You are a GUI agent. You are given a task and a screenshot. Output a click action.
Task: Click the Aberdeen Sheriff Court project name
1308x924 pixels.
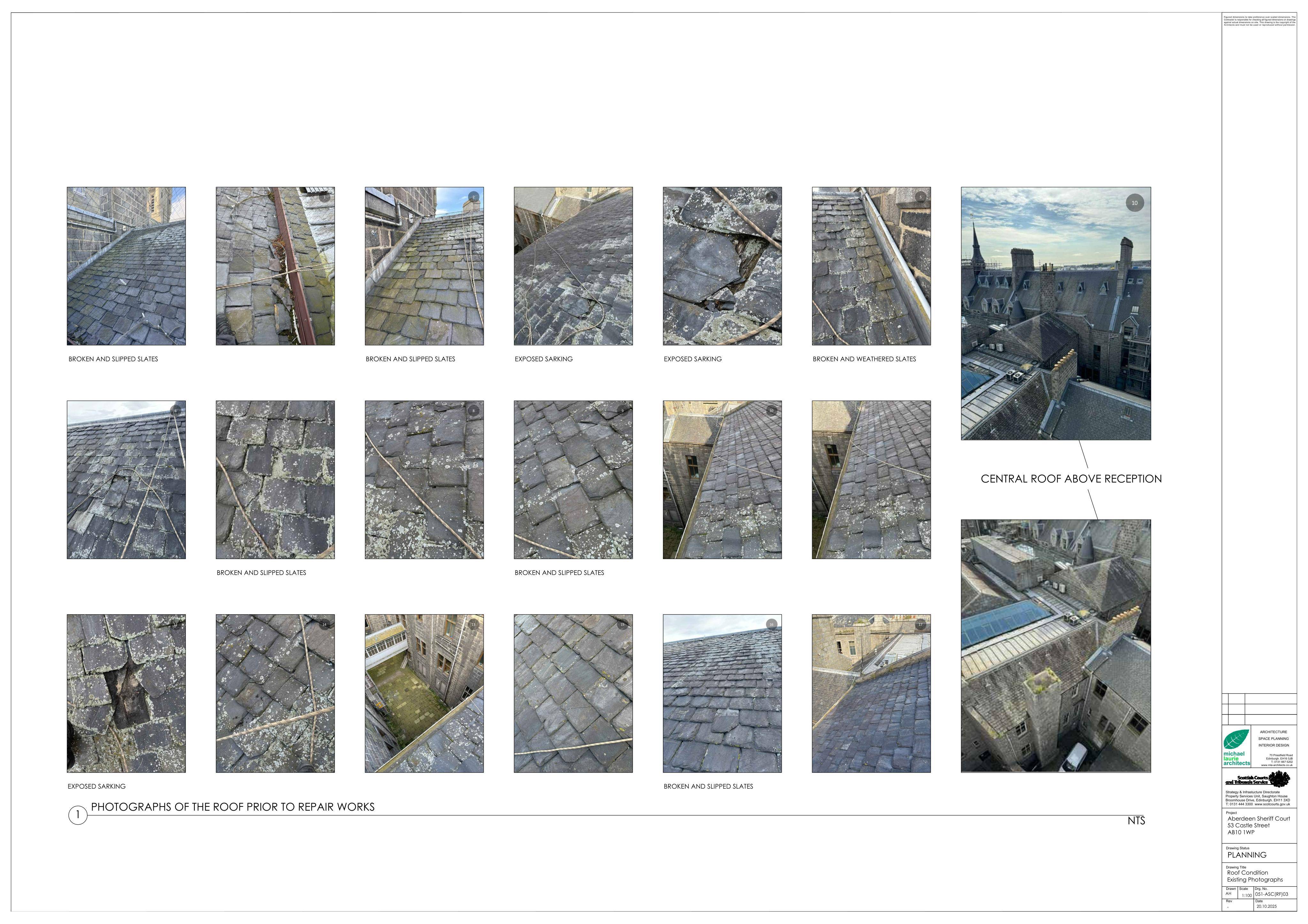click(1259, 819)
